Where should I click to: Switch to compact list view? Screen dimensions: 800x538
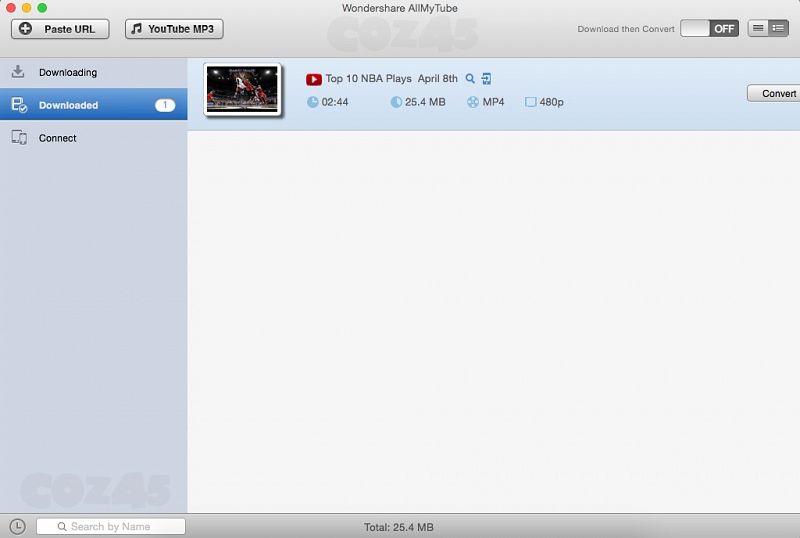coord(758,29)
